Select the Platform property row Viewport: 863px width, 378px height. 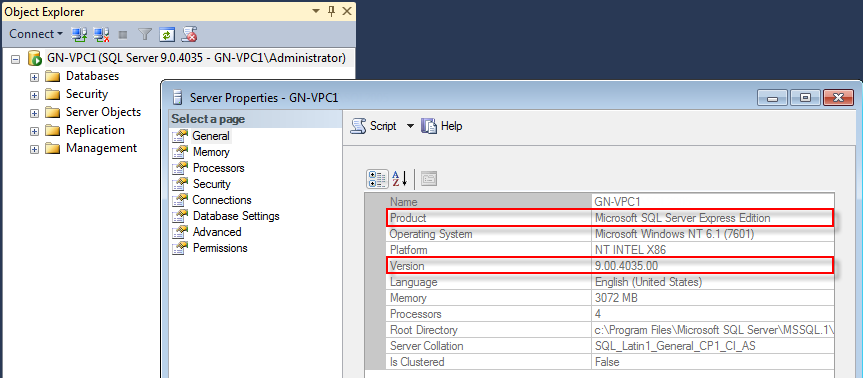[610, 250]
